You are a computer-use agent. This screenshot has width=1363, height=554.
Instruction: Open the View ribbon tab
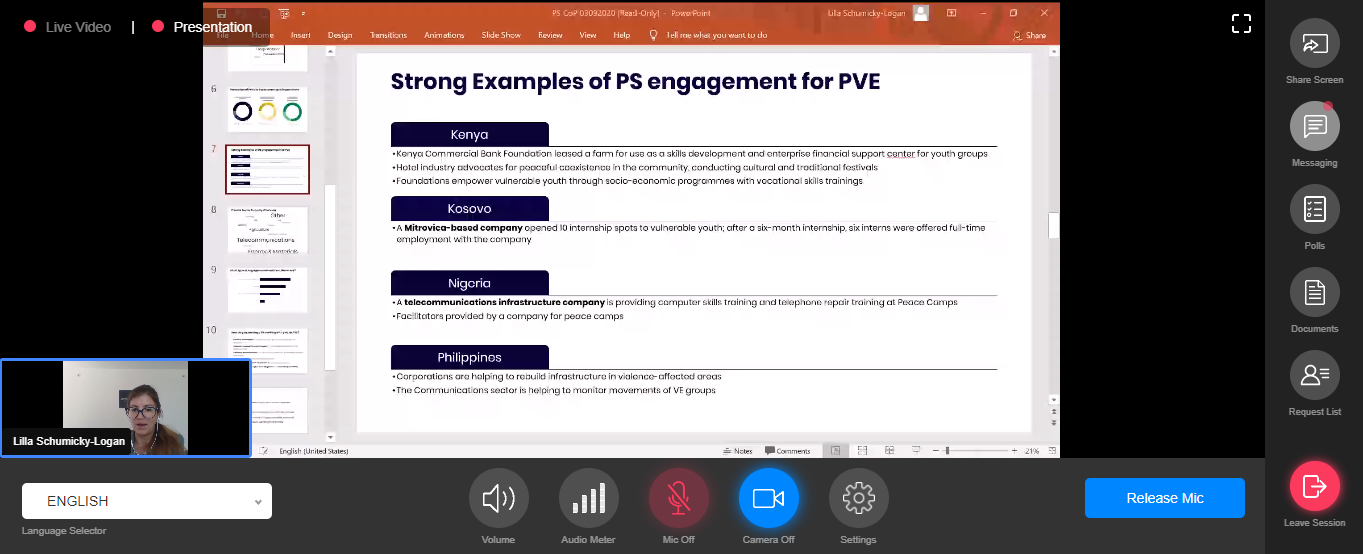588,35
